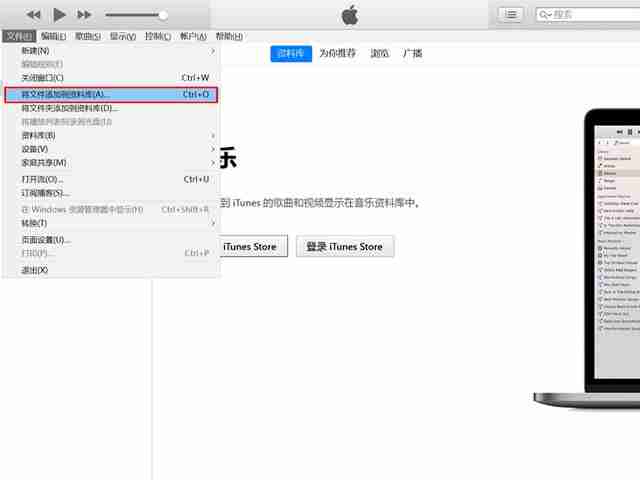Switch to the 为你推荐 tab

point(338,53)
